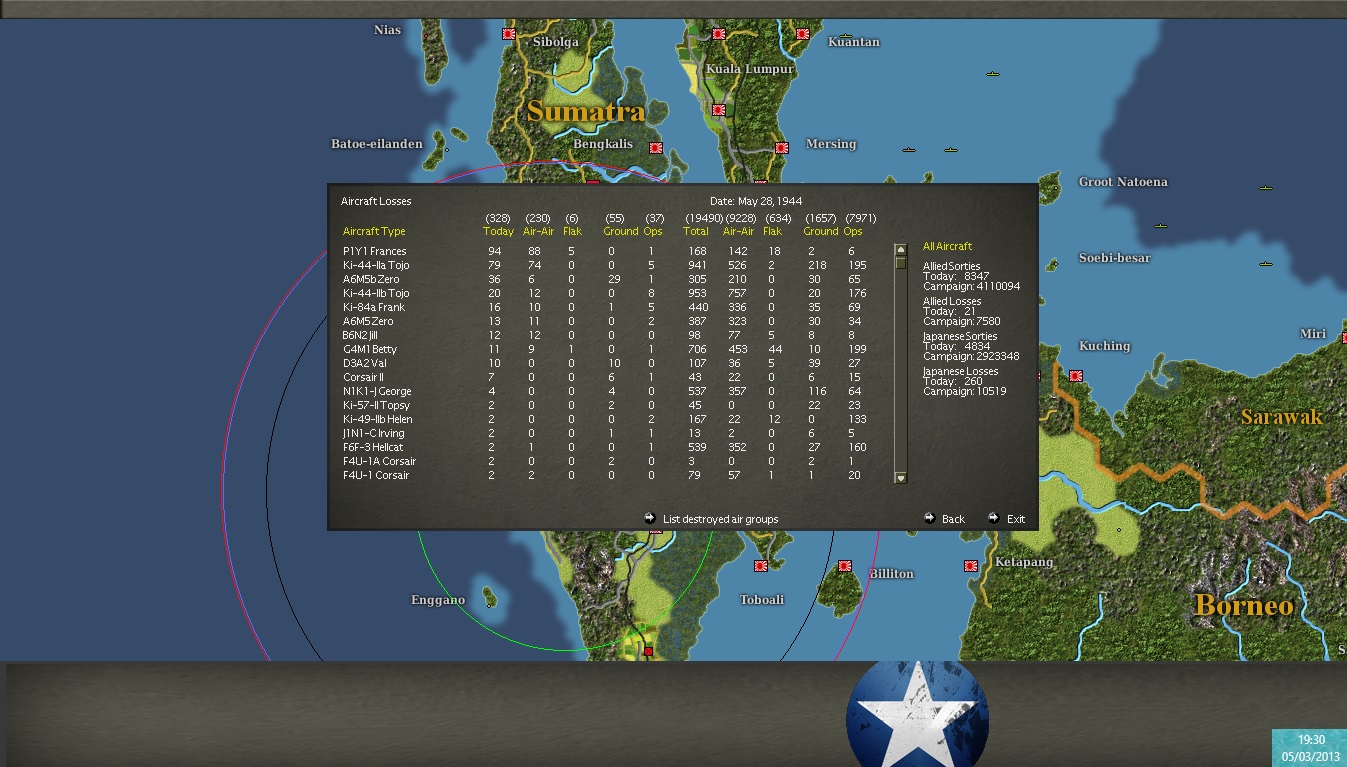Select the Japanese base flag at Kuching
The image size is (1347, 767).
tap(1076, 376)
